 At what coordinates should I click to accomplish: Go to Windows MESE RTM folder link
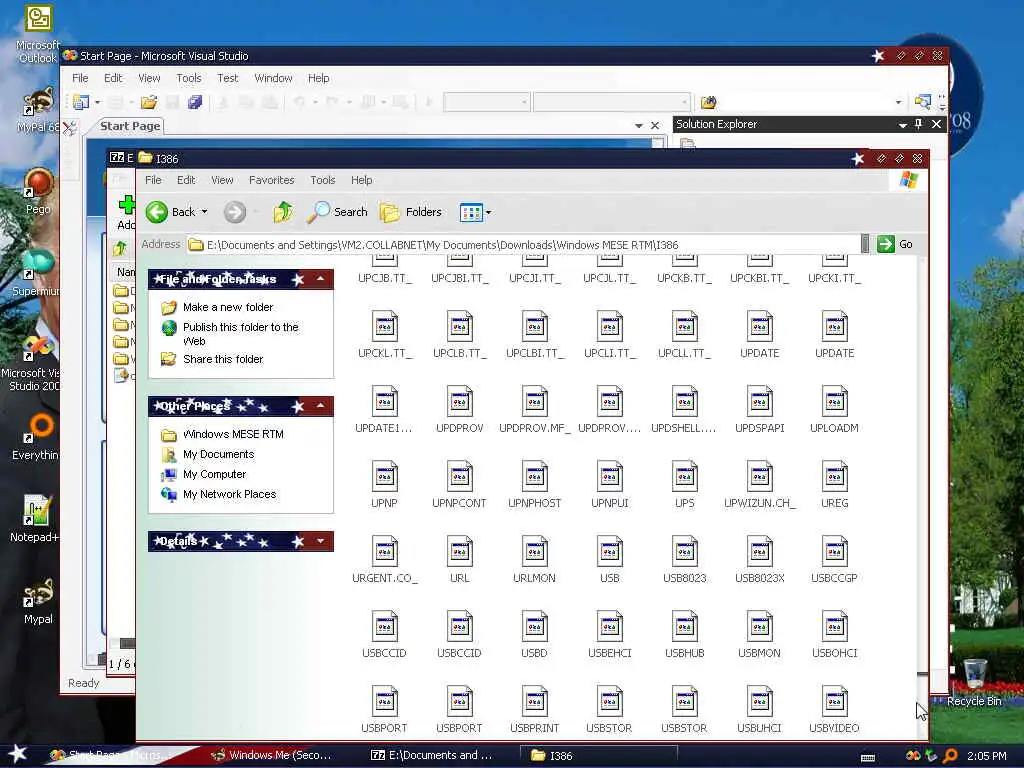pyautogui.click(x=233, y=434)
